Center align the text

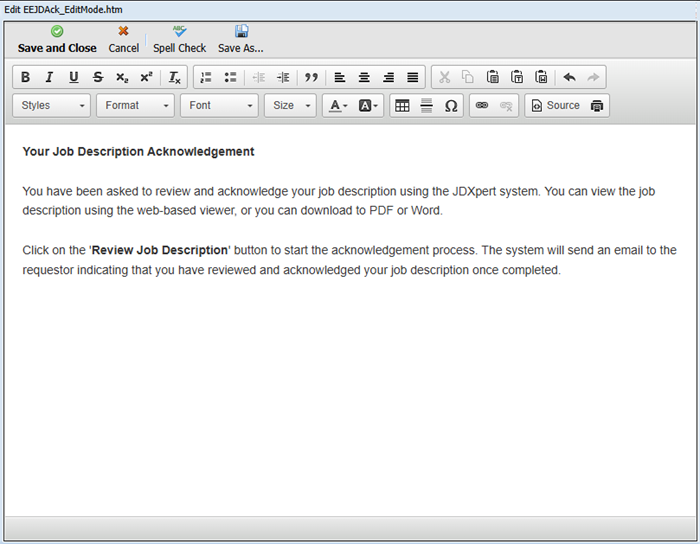coord(364,77)
